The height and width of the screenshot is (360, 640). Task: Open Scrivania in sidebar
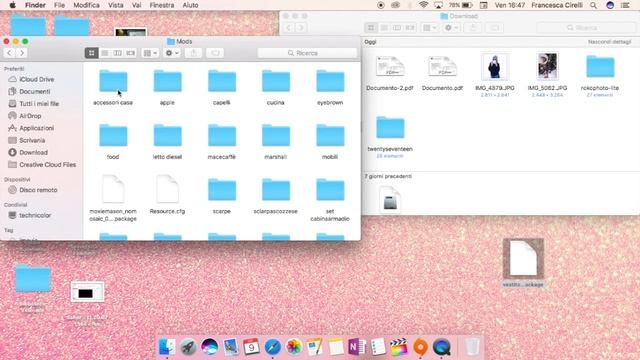[32, 140]
